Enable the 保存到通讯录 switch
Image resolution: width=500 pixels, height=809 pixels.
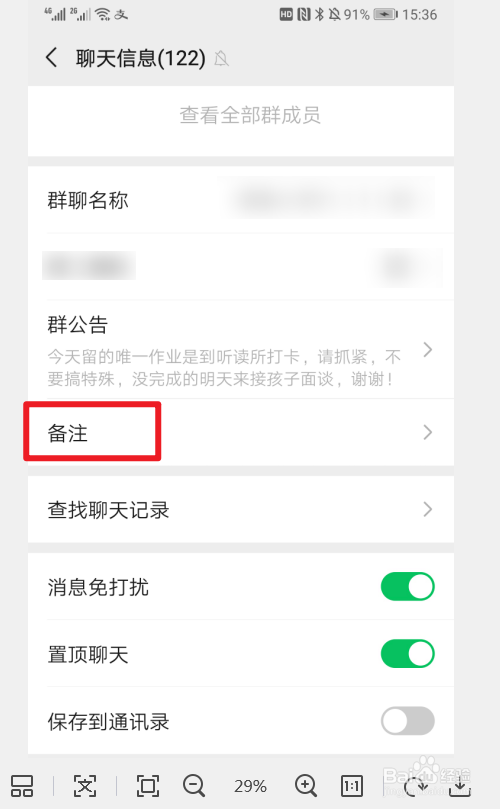coord(408,721)
